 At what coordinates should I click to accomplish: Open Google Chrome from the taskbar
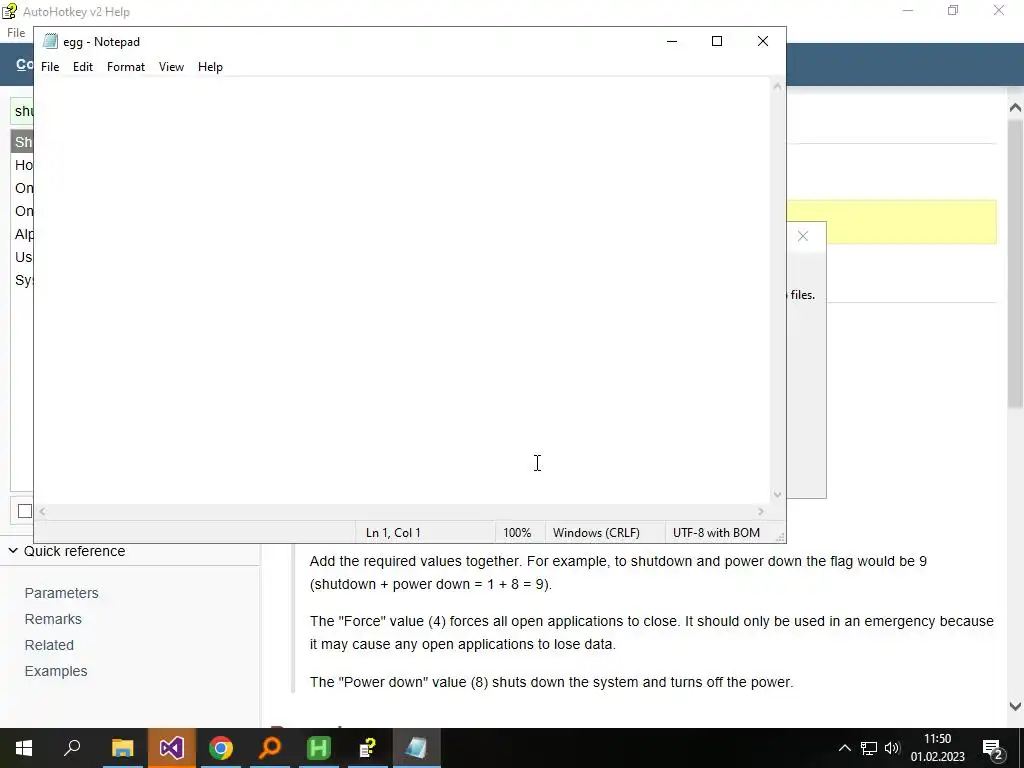click(x=221, y=748)
